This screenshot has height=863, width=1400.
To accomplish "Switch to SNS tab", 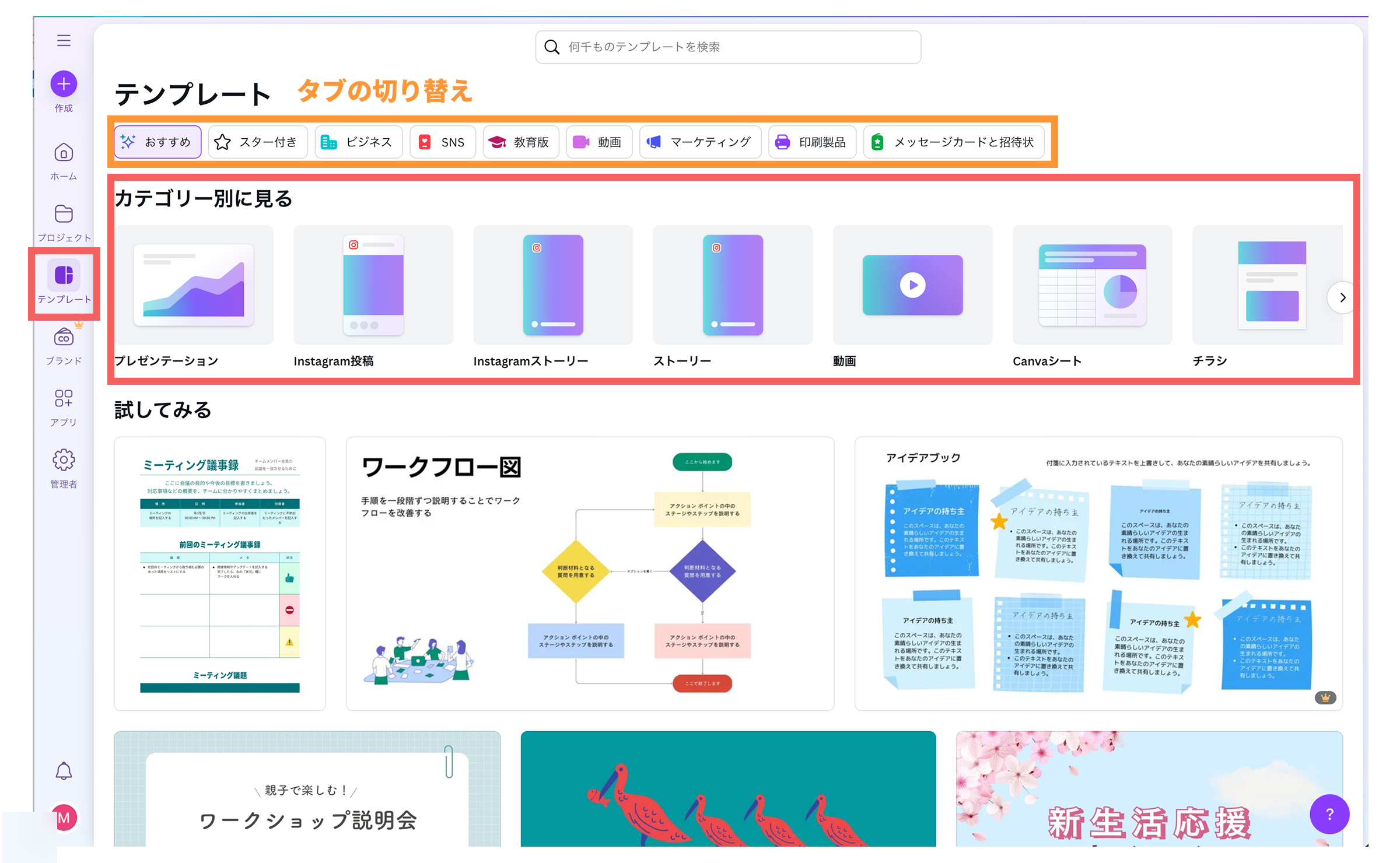I will 443,142.
